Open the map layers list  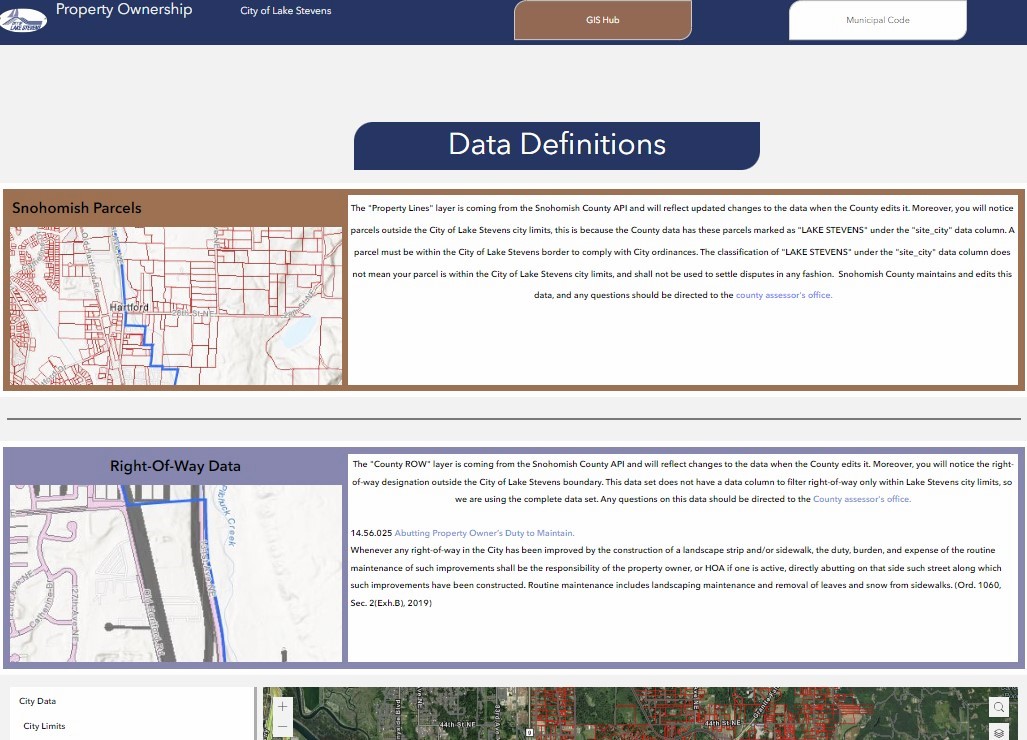(998, 732)
